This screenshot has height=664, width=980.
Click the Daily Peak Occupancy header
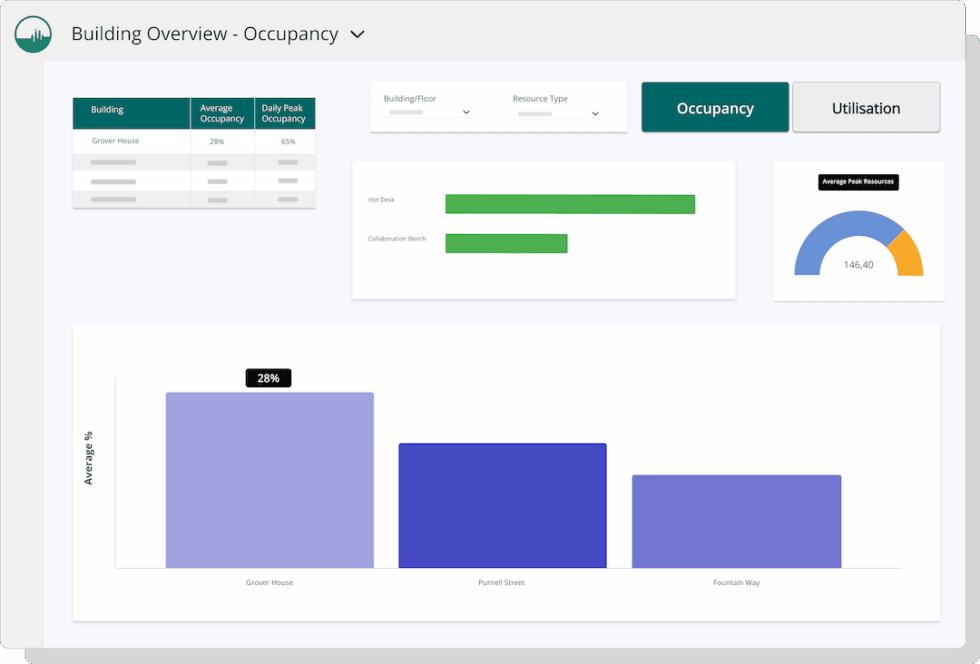[x=285, y=113]
